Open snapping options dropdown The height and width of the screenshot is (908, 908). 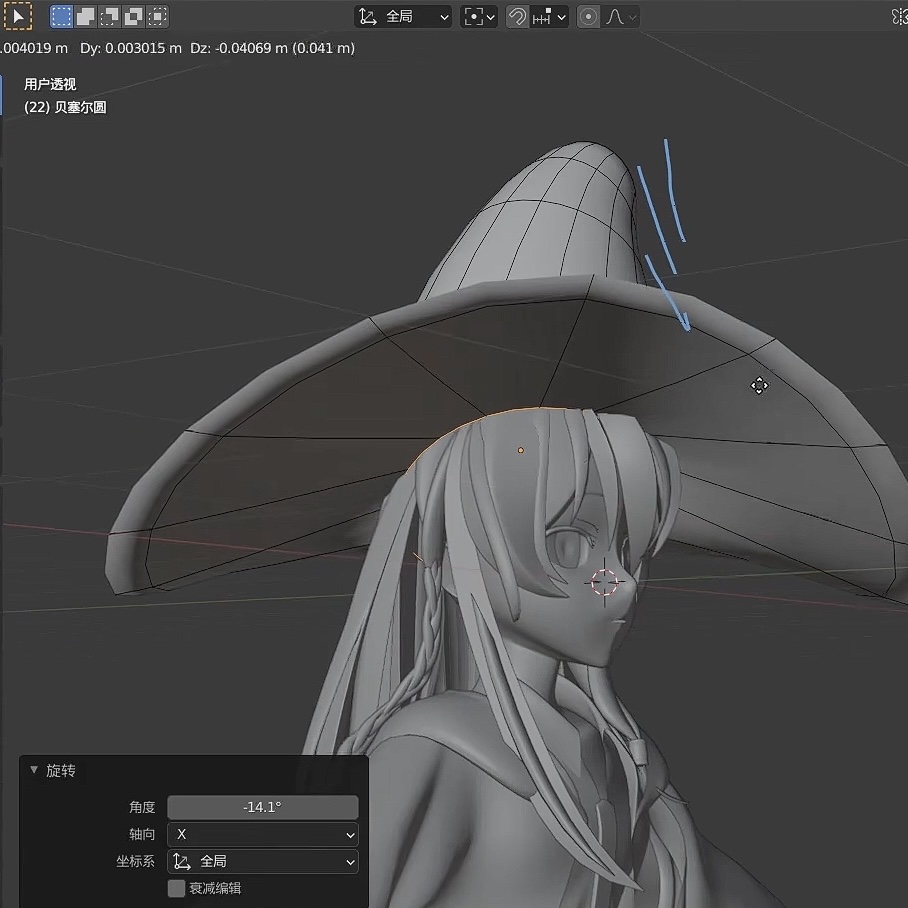[548, 17]
